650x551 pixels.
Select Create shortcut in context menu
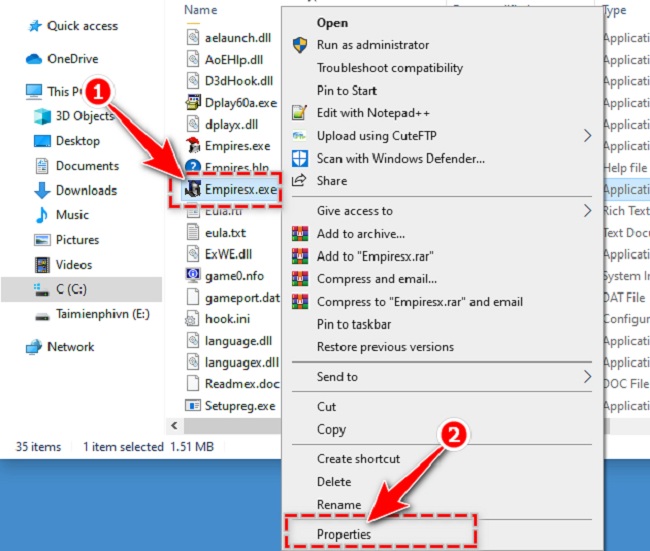click(358, 459)
